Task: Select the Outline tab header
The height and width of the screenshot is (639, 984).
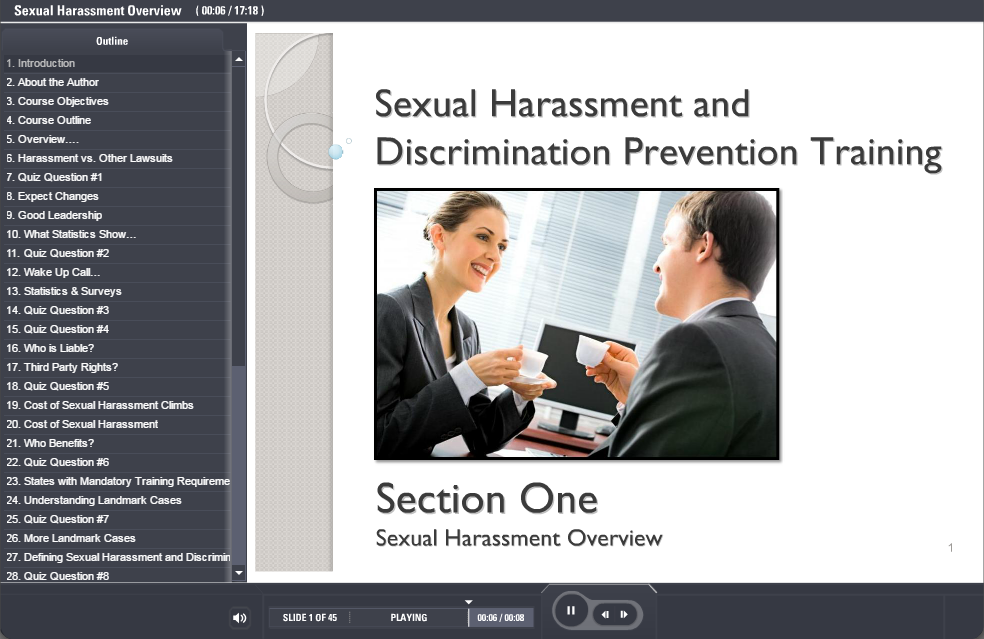Action: (x=112, y=41)
